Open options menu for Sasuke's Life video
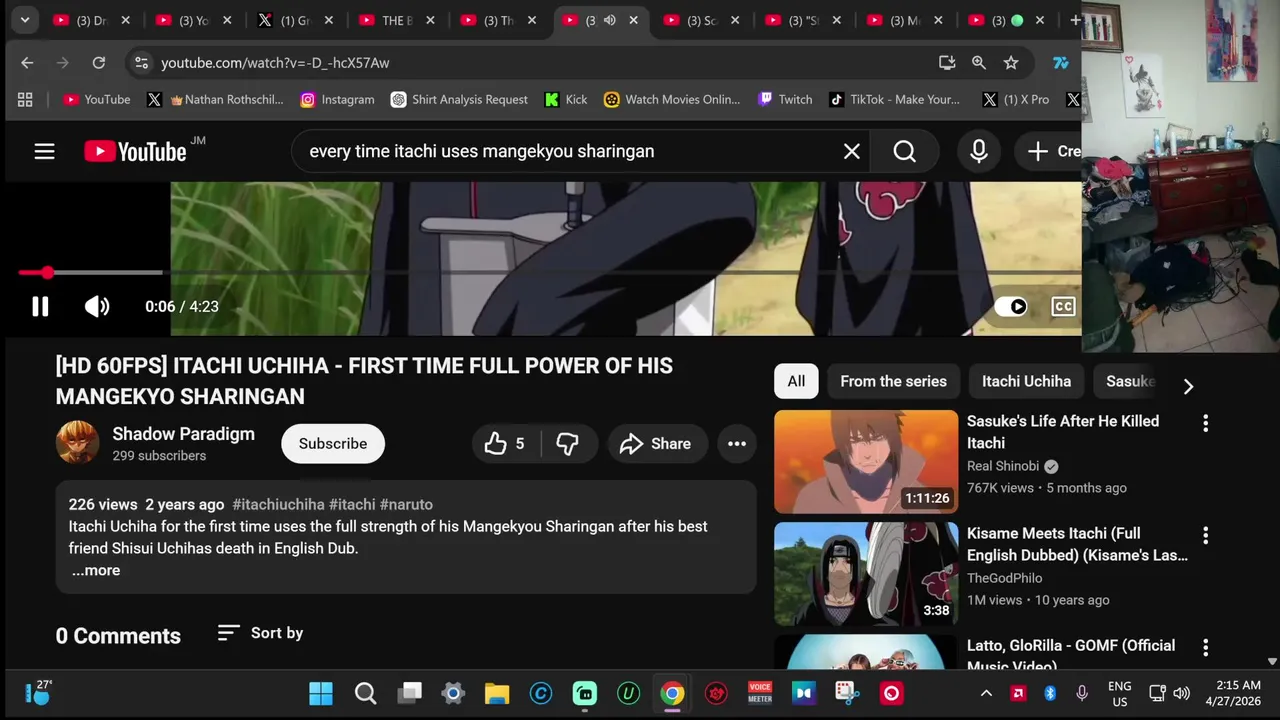The image size is (1280, 720). [1205, 423]
